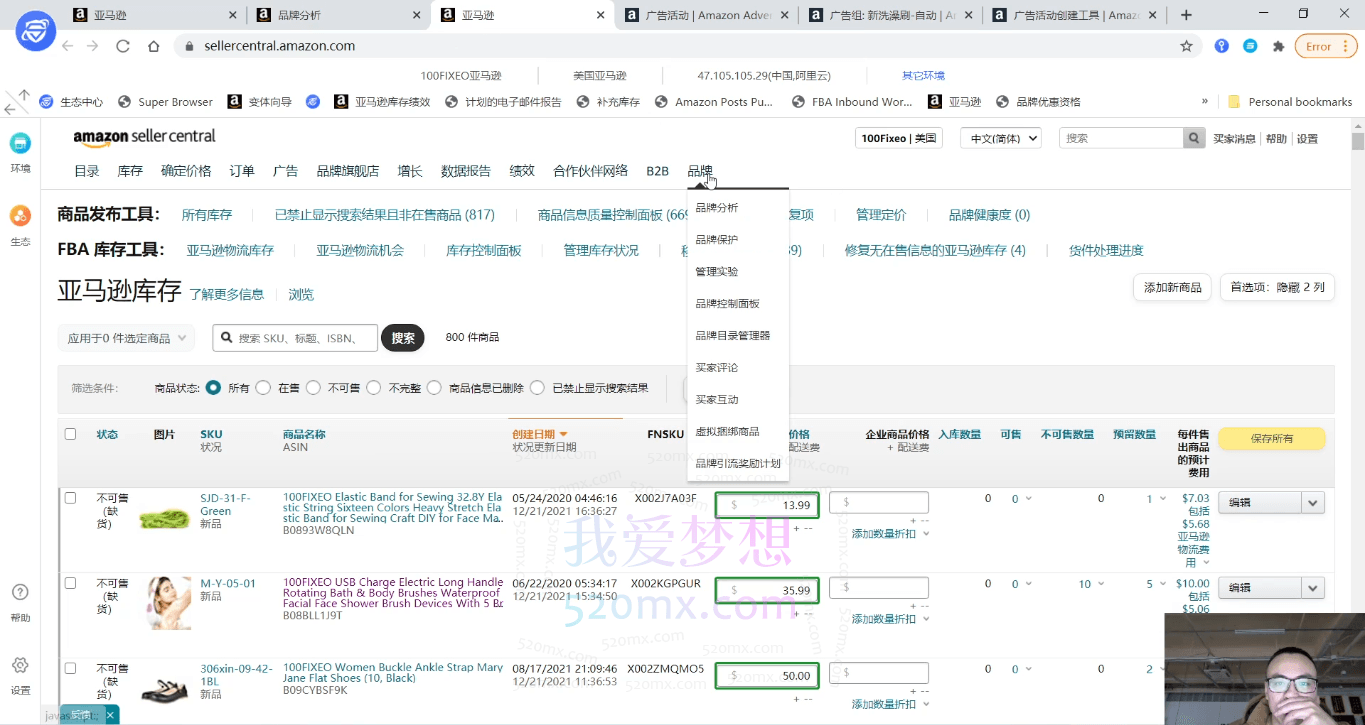Expand reserved quantity 5 chevron for M-Y-05-01

click(1165, 584)
